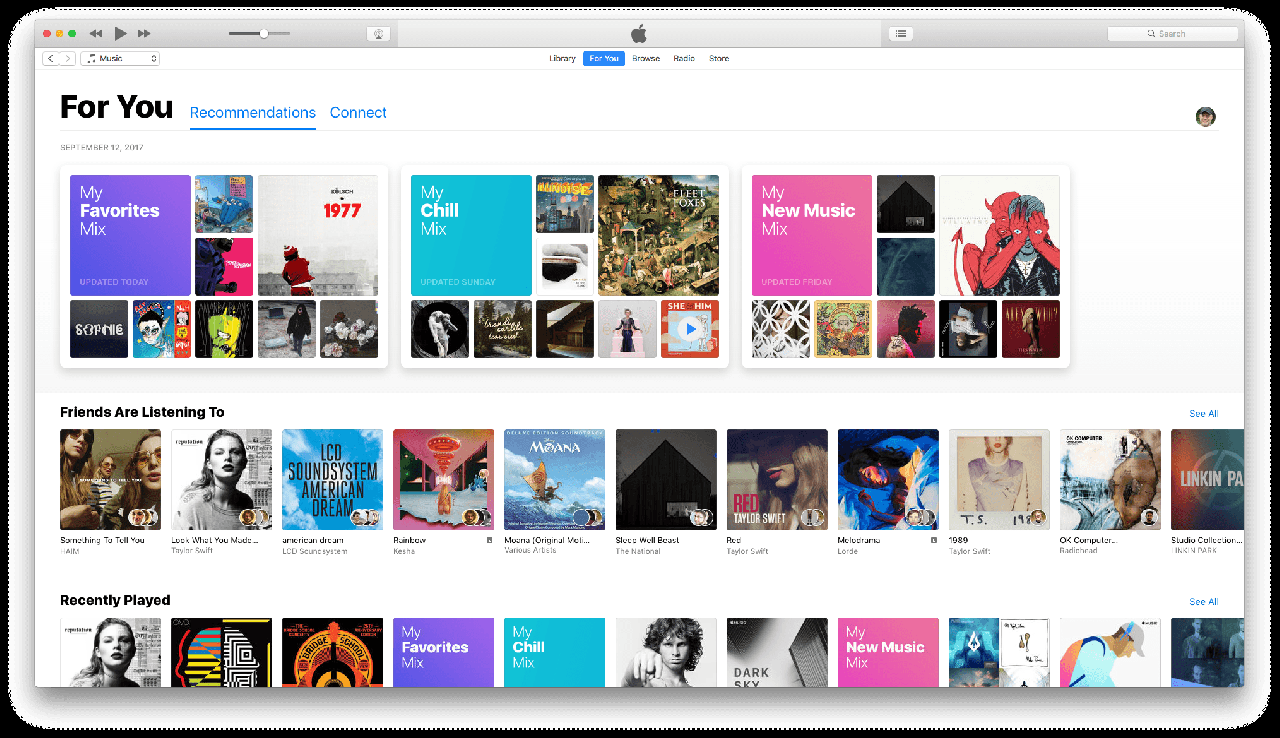
Task: Open the Store tab
Action: (x=719, y=58)
